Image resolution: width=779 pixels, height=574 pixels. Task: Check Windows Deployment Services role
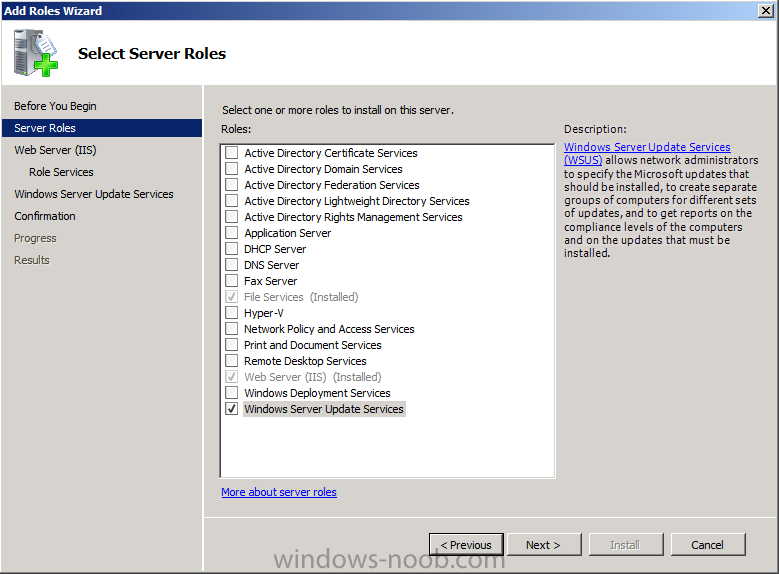click(232, 393)
